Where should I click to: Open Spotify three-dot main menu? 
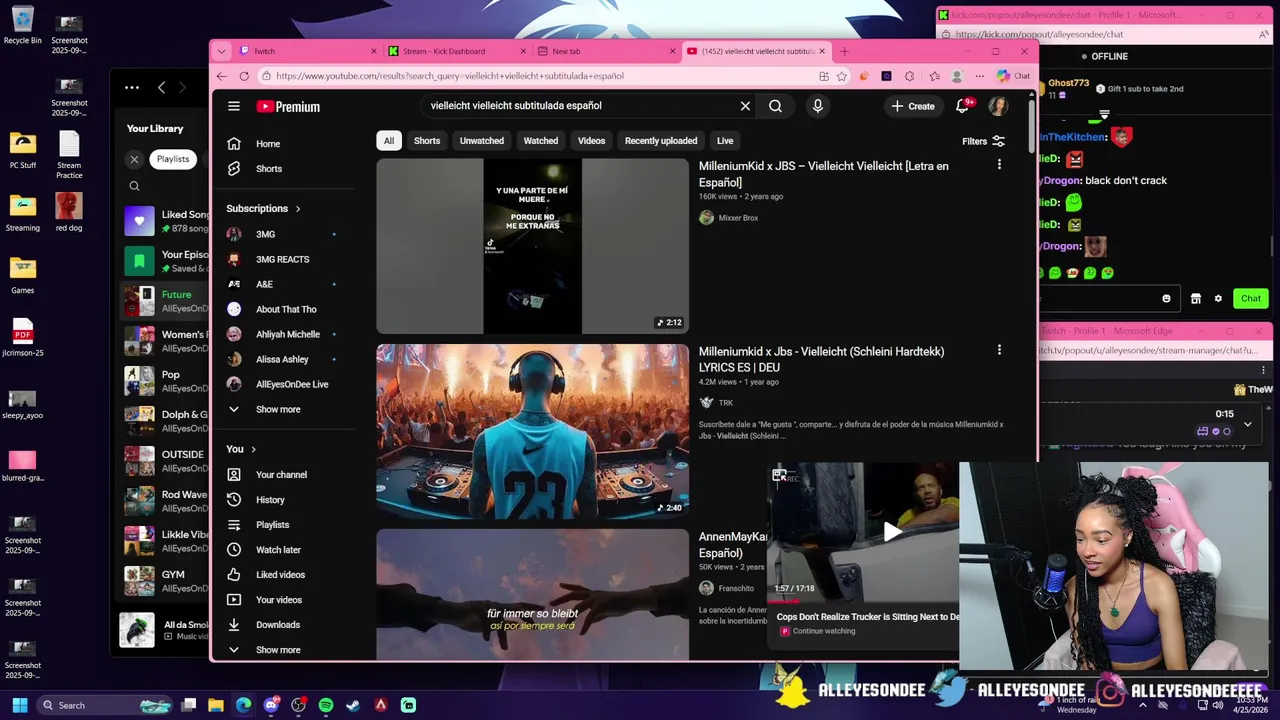pos(132,88)
